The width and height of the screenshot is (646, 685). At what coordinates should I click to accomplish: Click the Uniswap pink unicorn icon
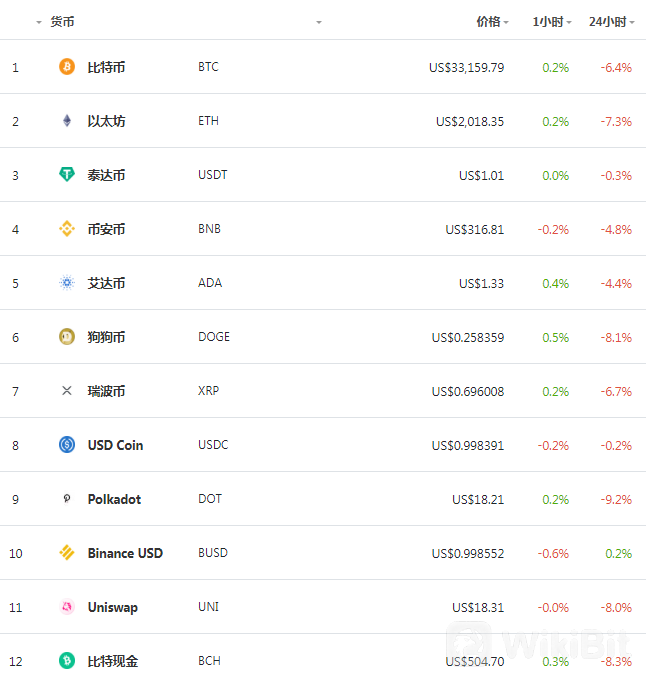(x=67, y=607)
